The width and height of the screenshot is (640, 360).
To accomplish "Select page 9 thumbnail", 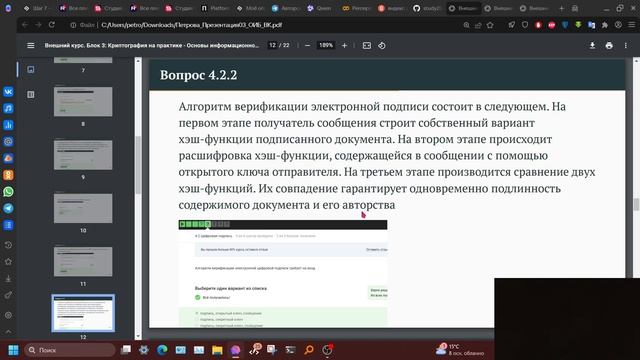I will tap(83, 155).
